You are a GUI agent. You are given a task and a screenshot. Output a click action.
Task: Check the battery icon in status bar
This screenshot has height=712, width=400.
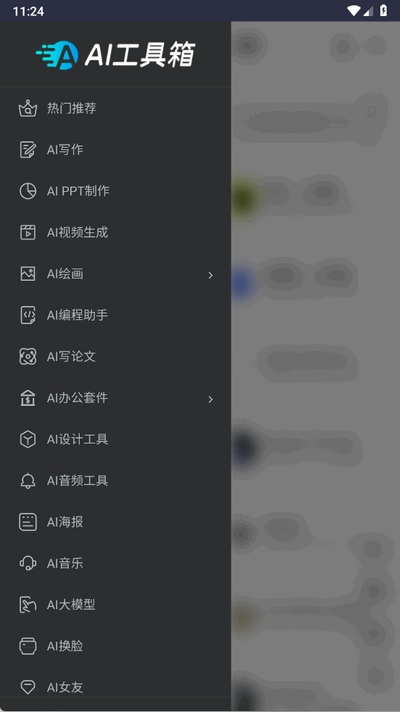click(384, 10)
